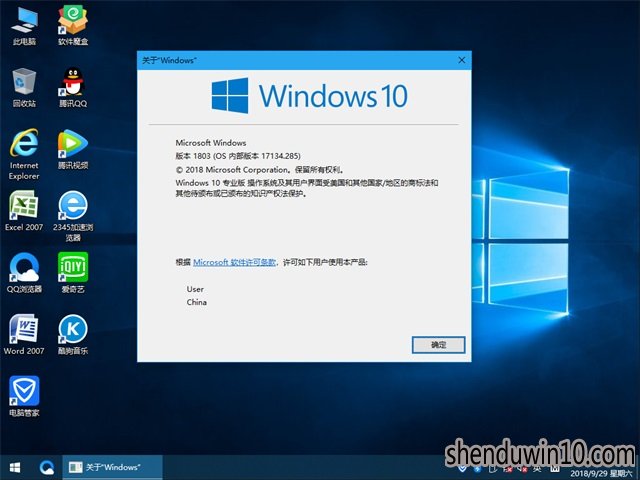Open the Windows Start menu
This screenshot has width=640, height=480.
click(x=15, y=467)
